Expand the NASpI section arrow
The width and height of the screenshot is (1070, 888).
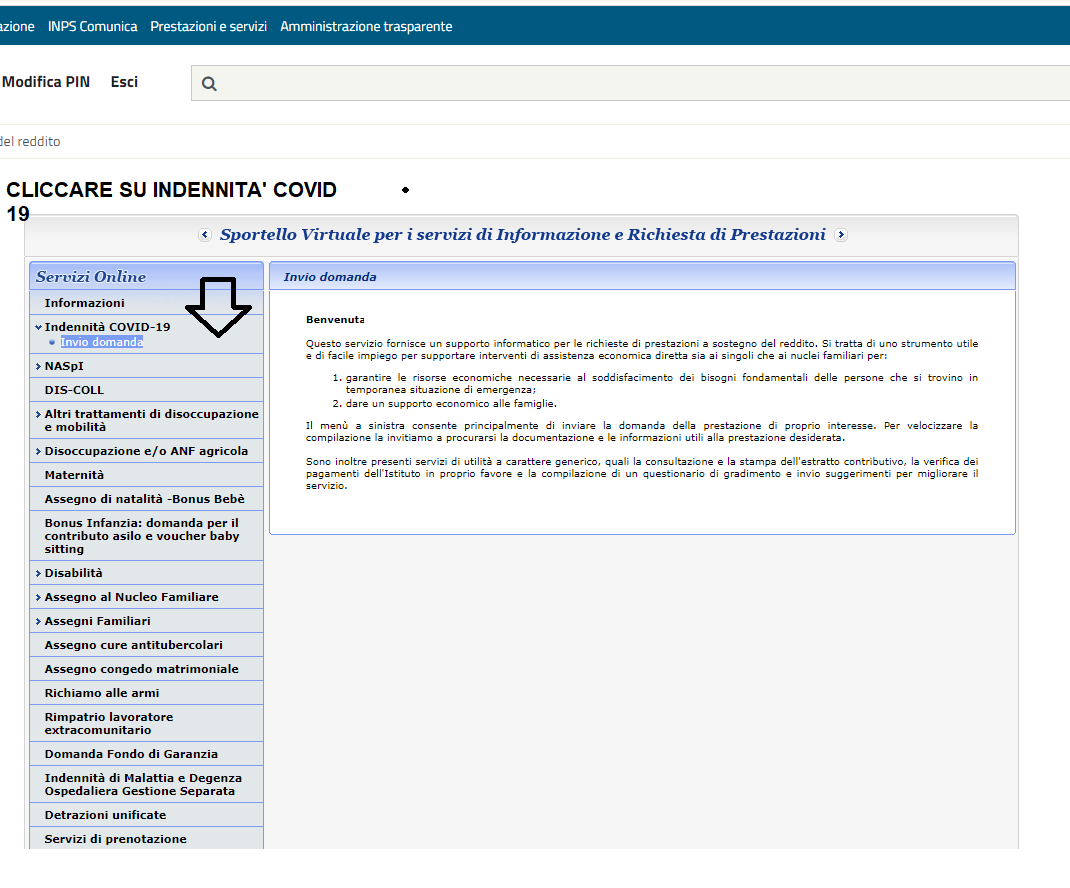(38, 367)
